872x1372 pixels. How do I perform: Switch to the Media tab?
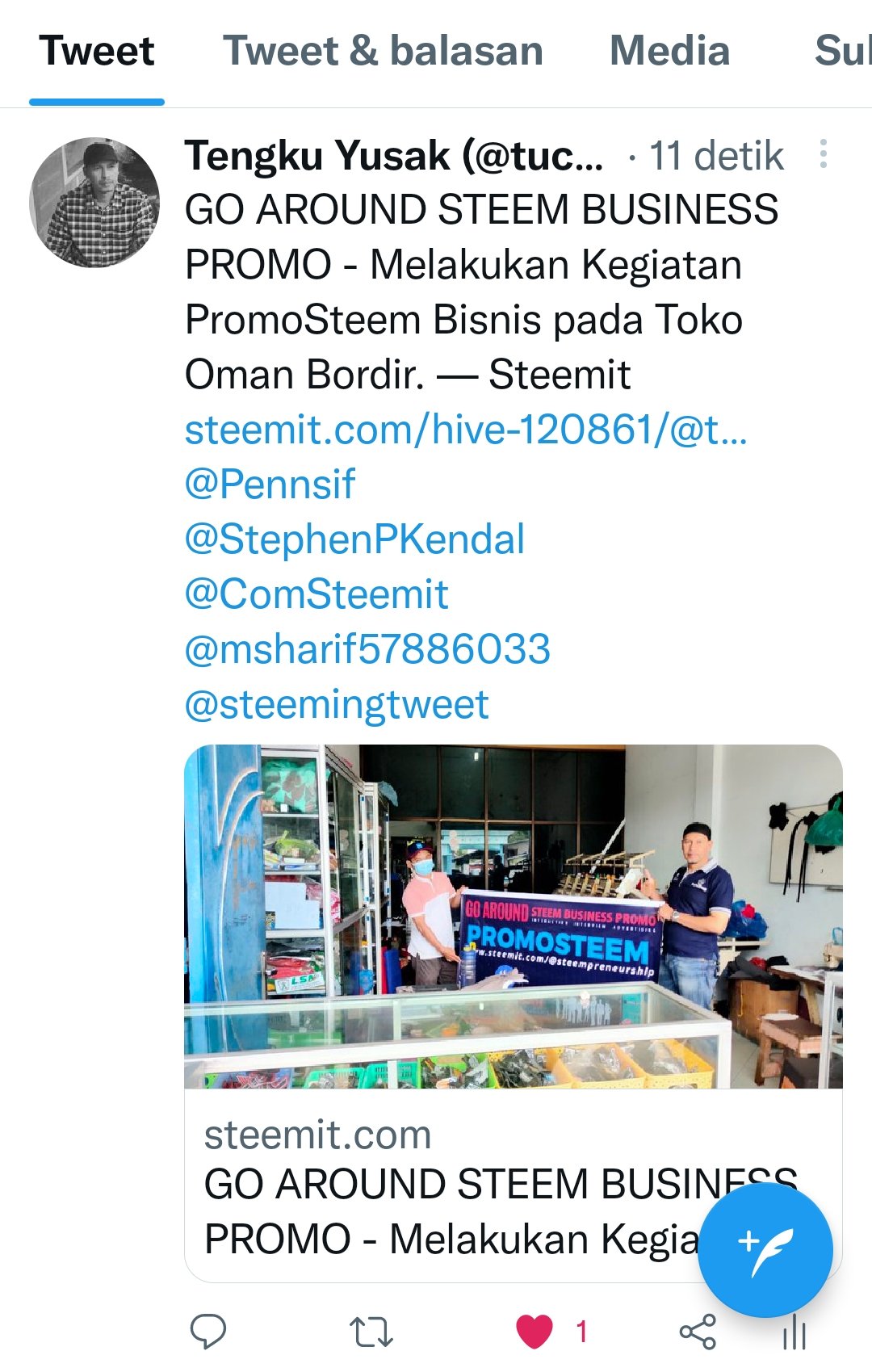point(669,51)
